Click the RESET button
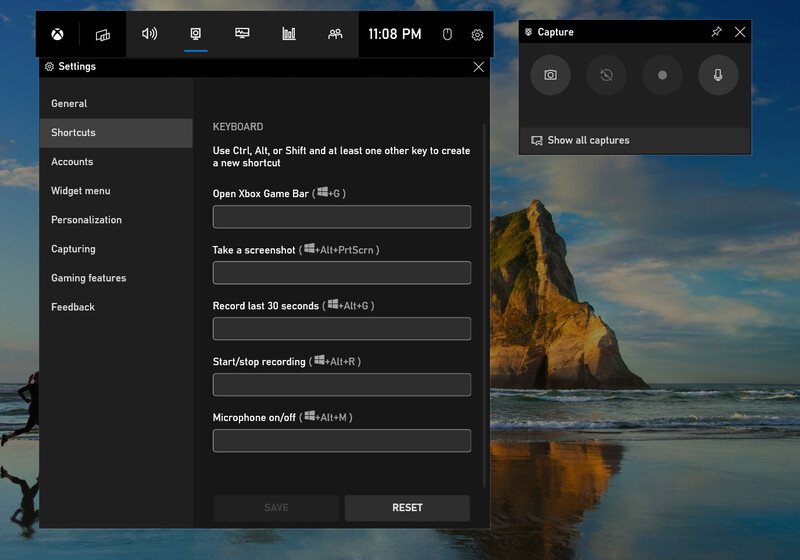800x560 pixels. pos(407,508)
